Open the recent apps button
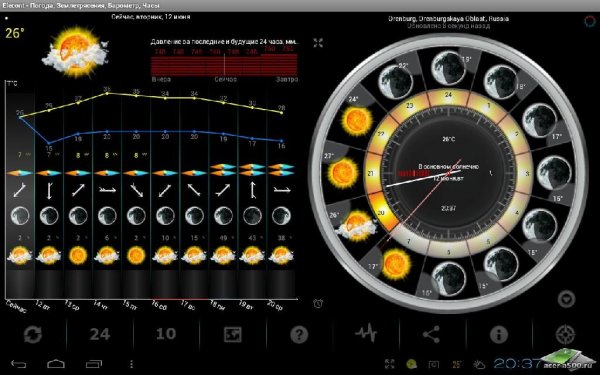The image size is (600, 375). click(x=93, y=364)
